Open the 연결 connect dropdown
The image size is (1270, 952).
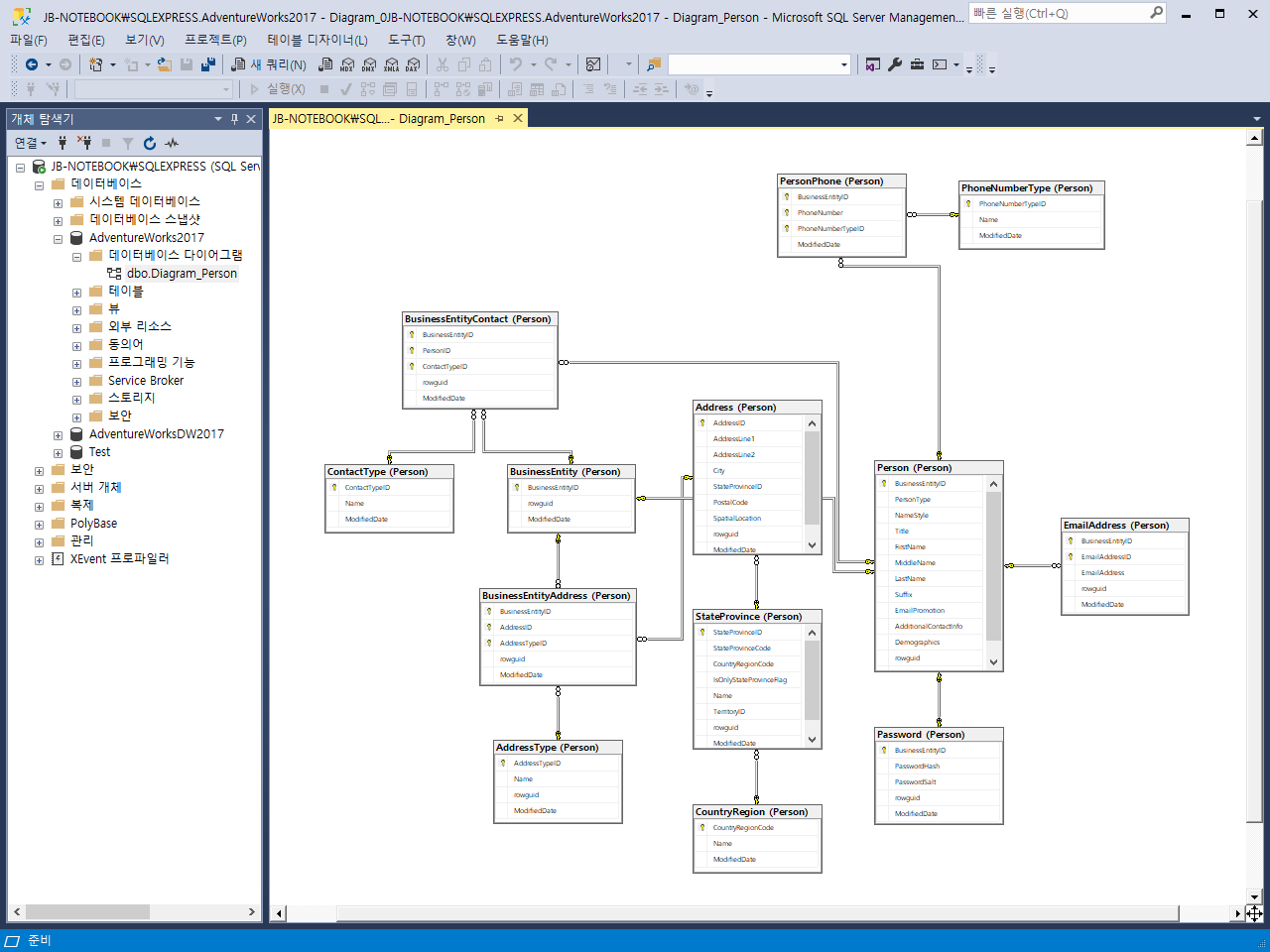pyautogui.click(x=31, y=143)
